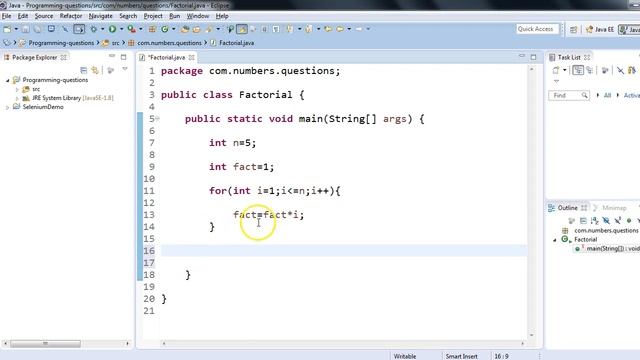Click the Open Perspective icon

[573, 29]
